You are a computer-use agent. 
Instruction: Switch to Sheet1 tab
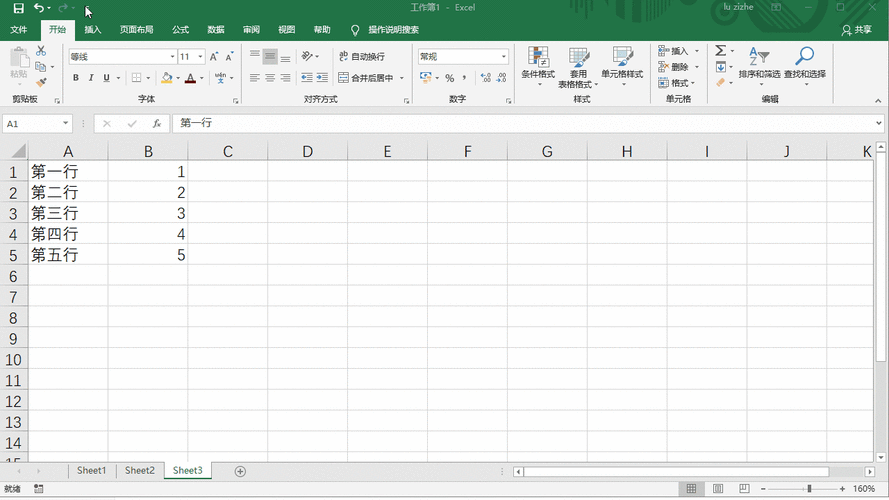point(91,471)
